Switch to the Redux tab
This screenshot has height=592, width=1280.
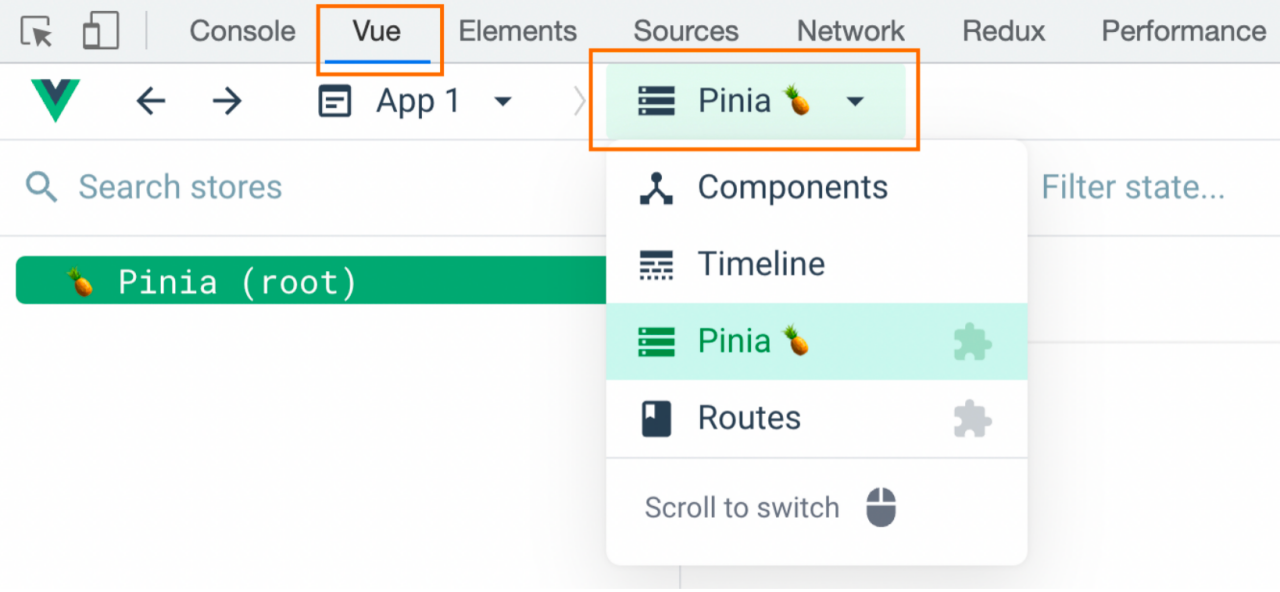[x=1002, y=30]
